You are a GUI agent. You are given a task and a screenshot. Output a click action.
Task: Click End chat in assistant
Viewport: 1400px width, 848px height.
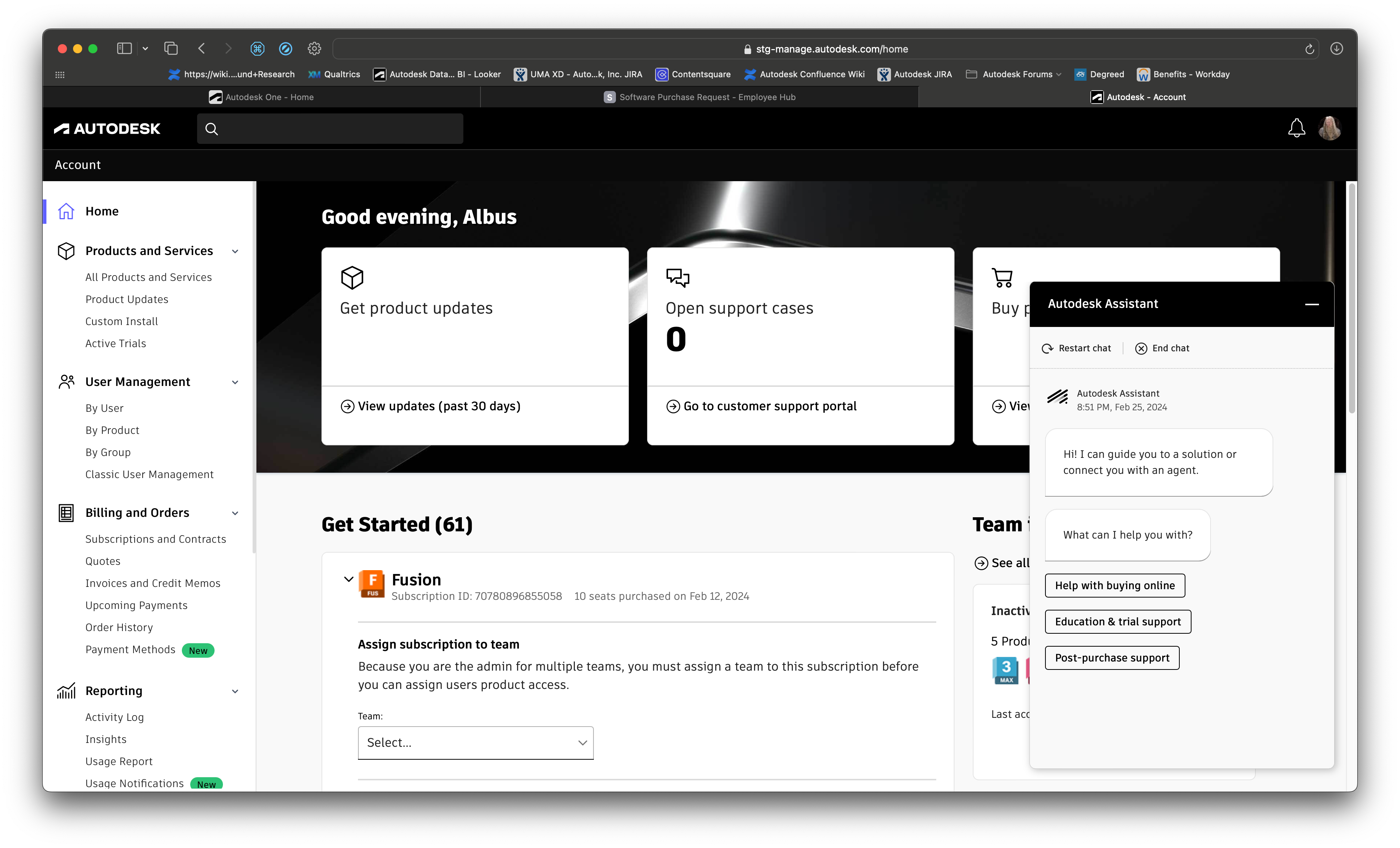[1162, 348]
